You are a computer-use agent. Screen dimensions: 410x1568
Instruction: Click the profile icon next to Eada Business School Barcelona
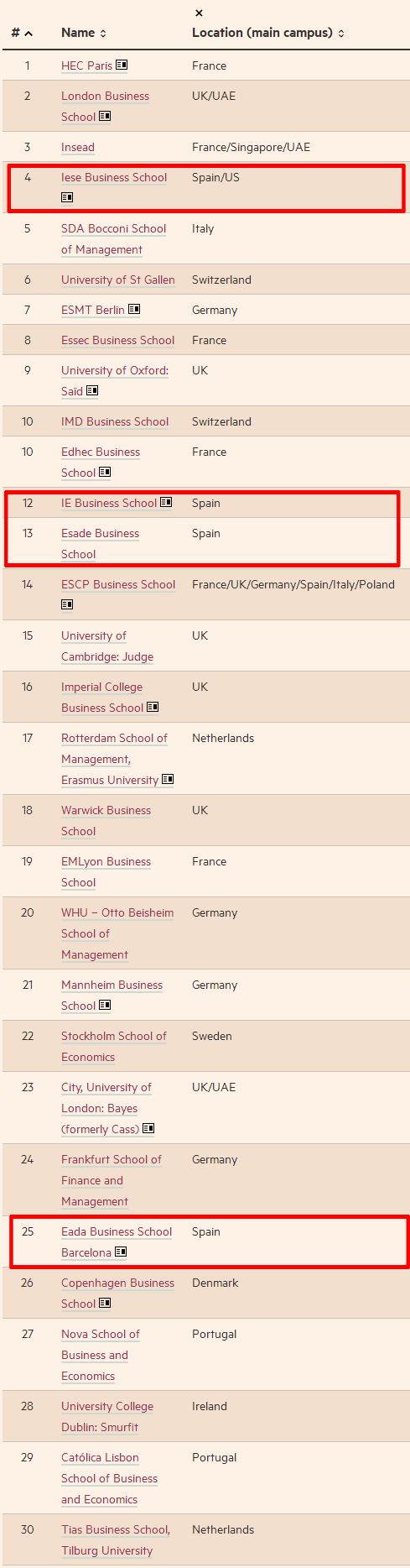pyautogui.click(x=121, y=1252)
